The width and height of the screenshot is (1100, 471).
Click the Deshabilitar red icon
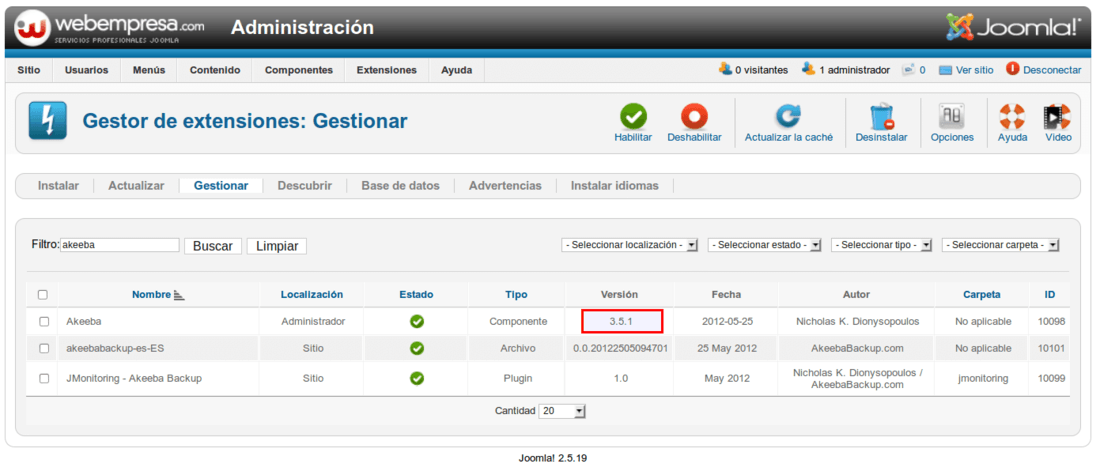coord(694,116)
